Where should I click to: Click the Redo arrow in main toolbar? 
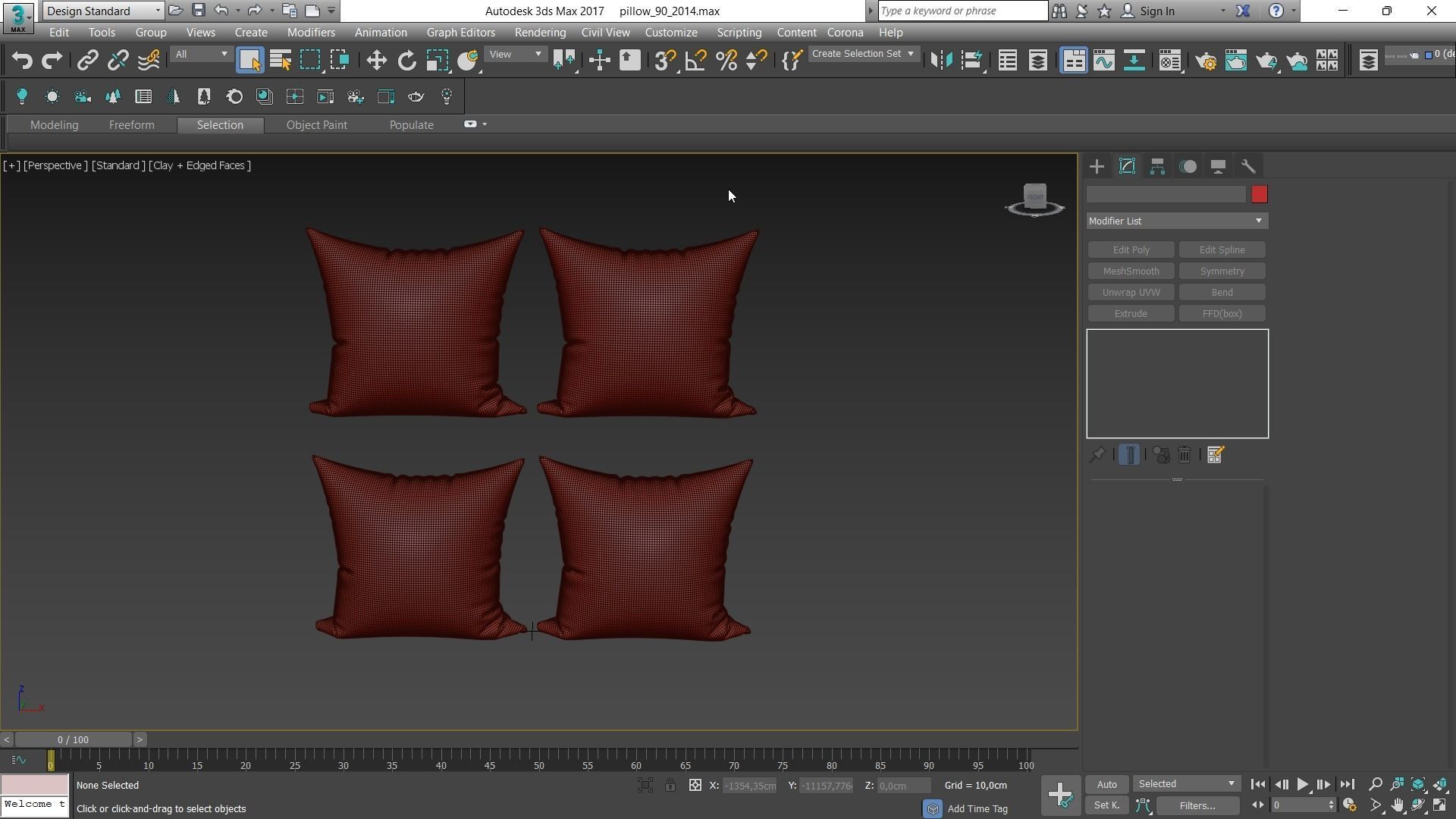tap(52, 61)
